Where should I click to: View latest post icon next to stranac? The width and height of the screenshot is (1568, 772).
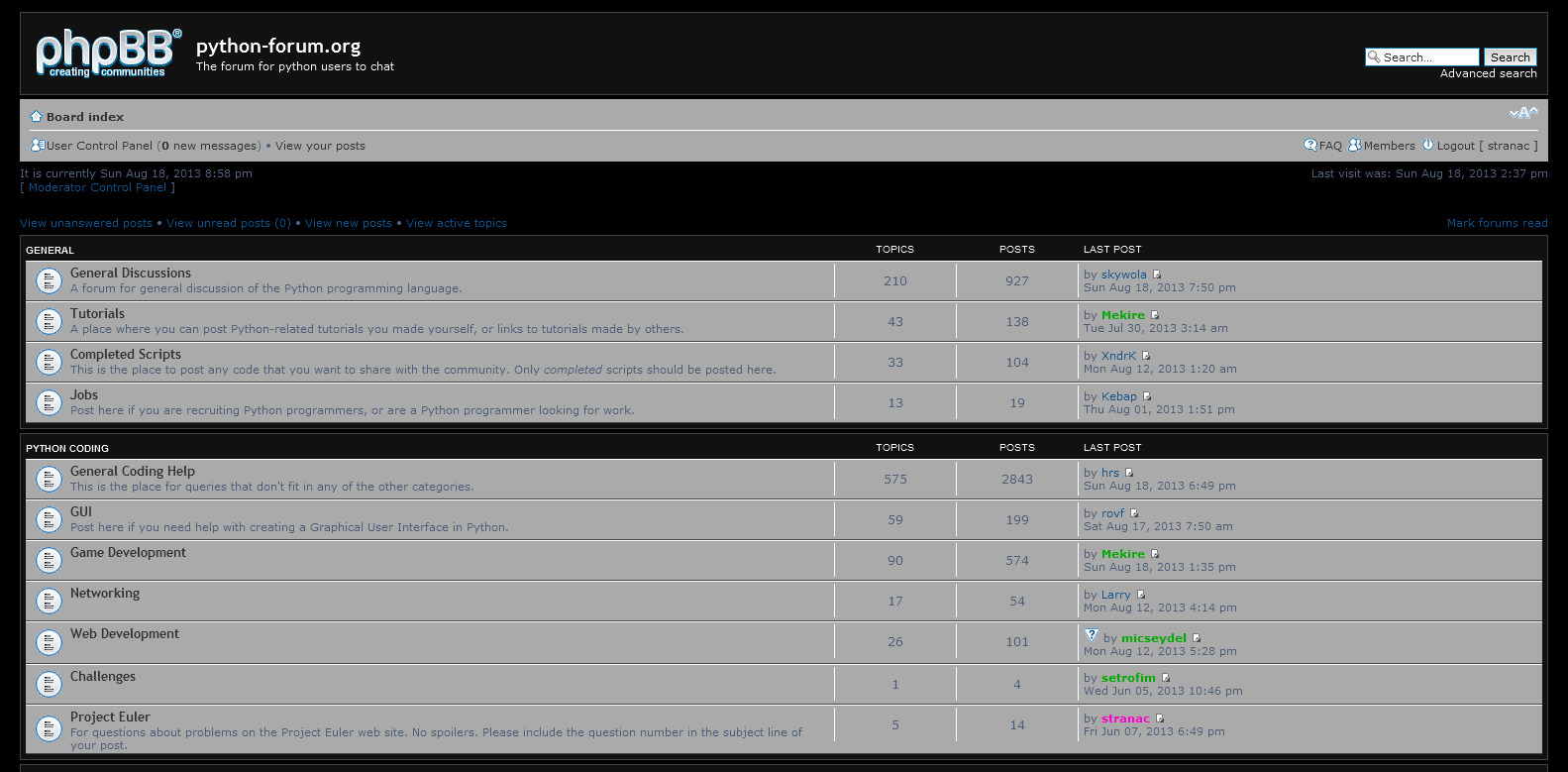pyautogui.click(x=1160, y=718)
